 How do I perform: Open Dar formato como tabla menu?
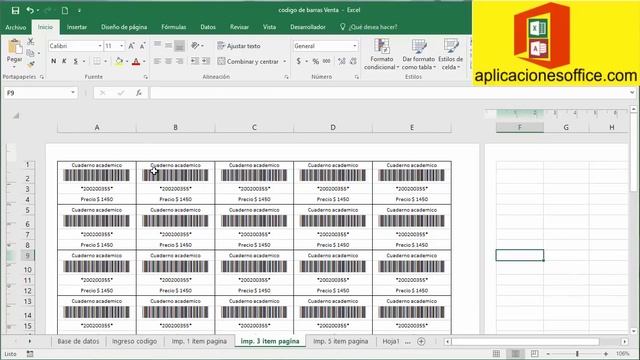[418, 54]
